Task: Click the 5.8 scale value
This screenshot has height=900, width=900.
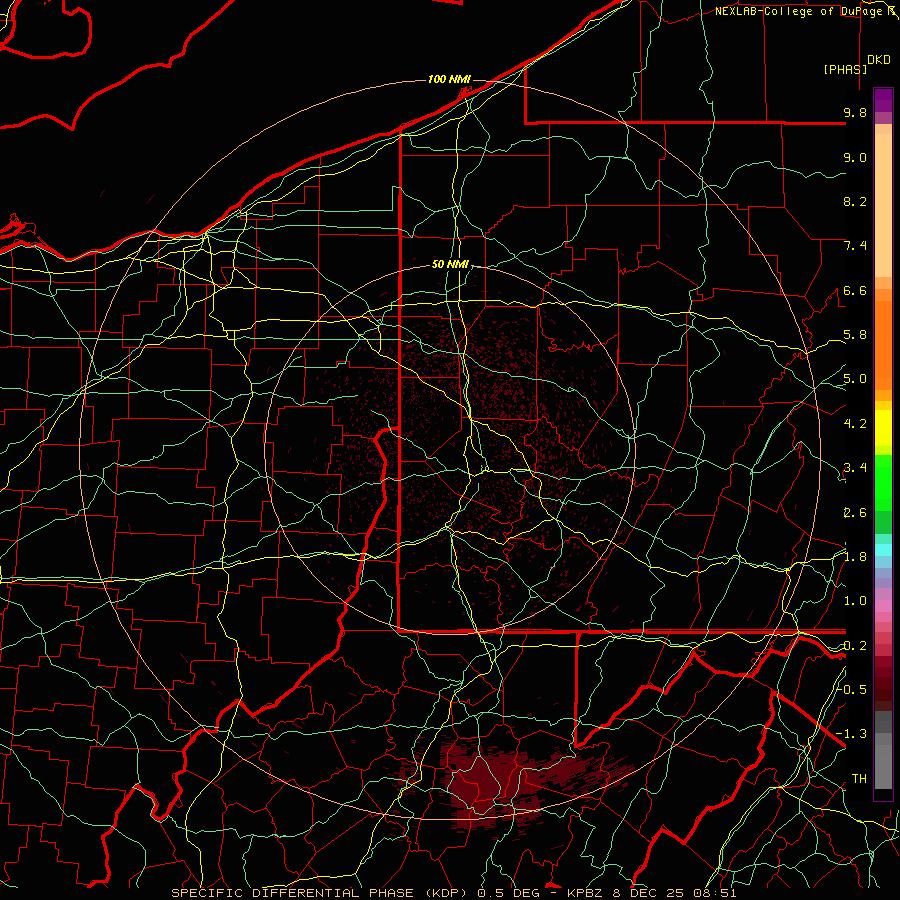Action: point(855,335)
